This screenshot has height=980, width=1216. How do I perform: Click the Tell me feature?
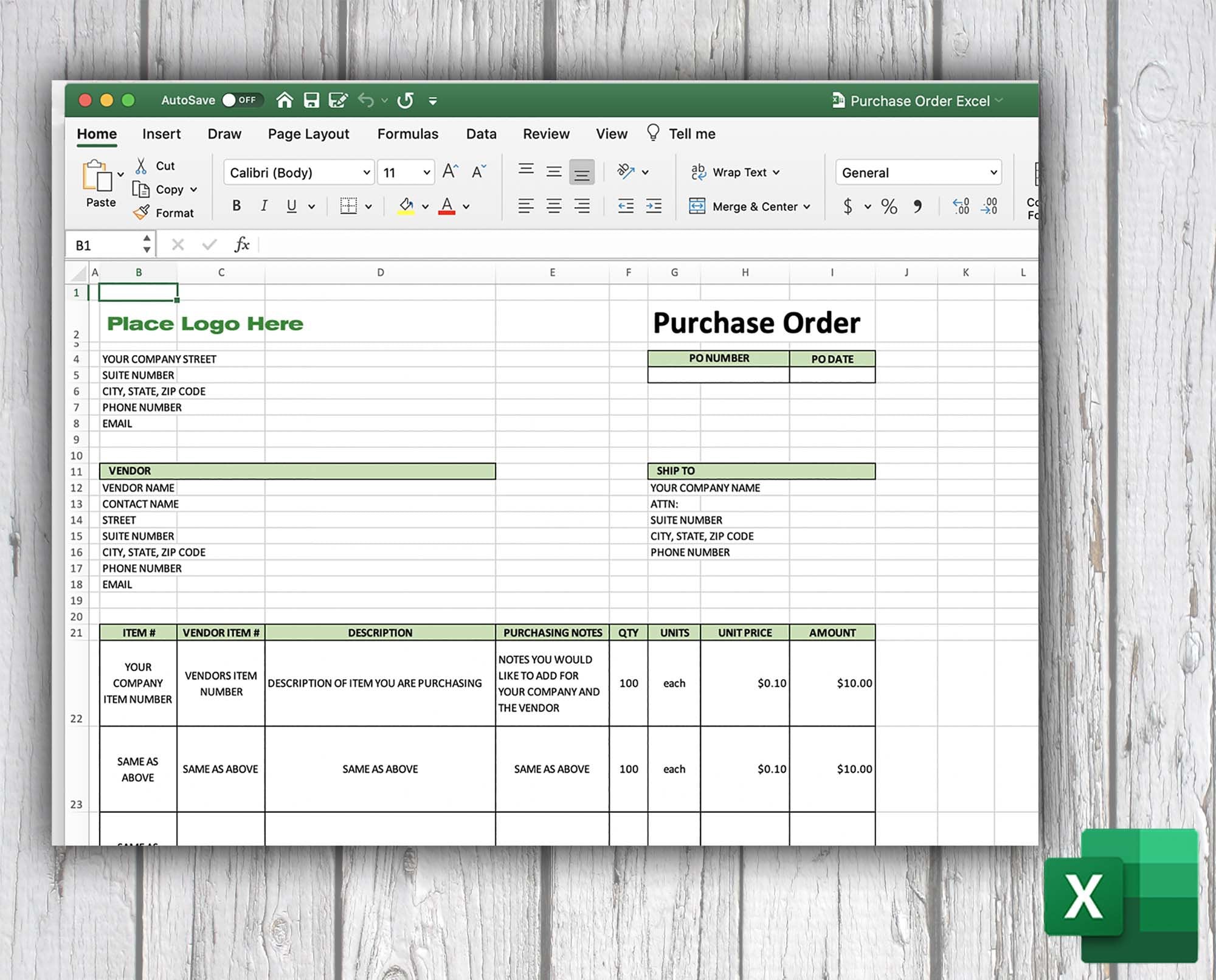point(692,134)
